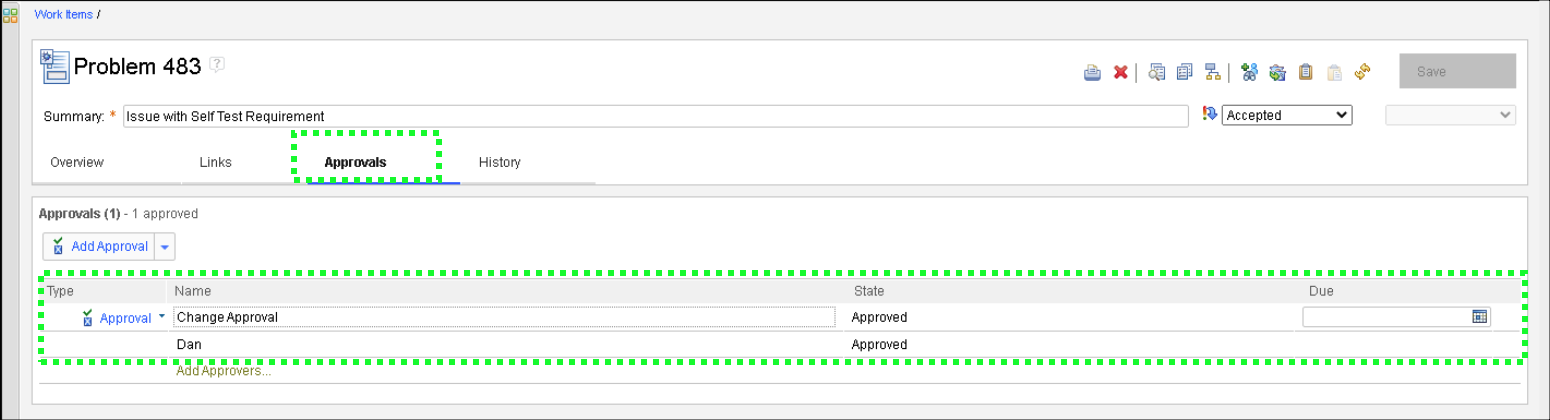Click the print work item icon
This screenshot has height=420, width=1550.
coord(1093,72)
